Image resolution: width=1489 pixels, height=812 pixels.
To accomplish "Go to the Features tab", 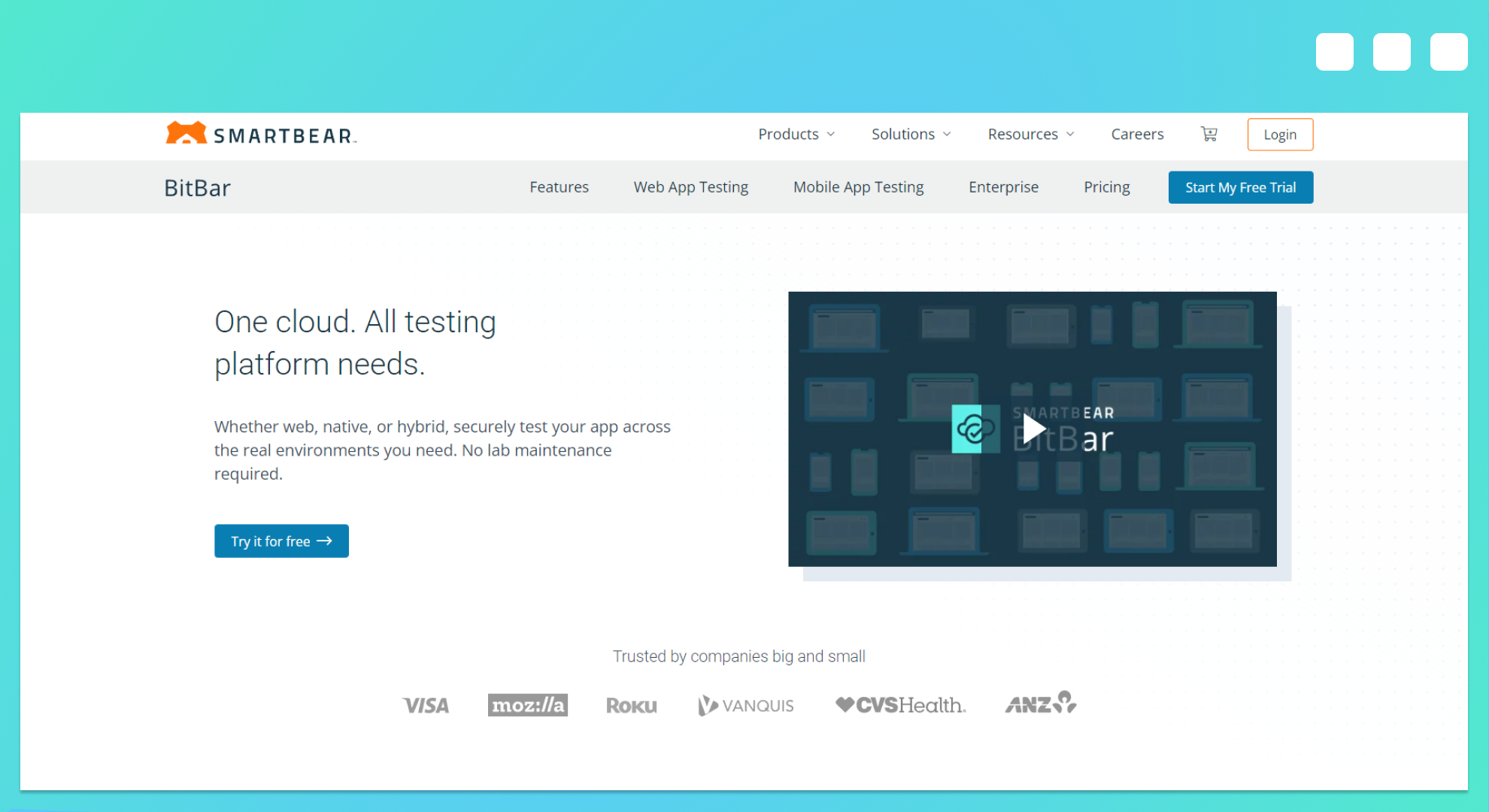I will coord(559,187).
